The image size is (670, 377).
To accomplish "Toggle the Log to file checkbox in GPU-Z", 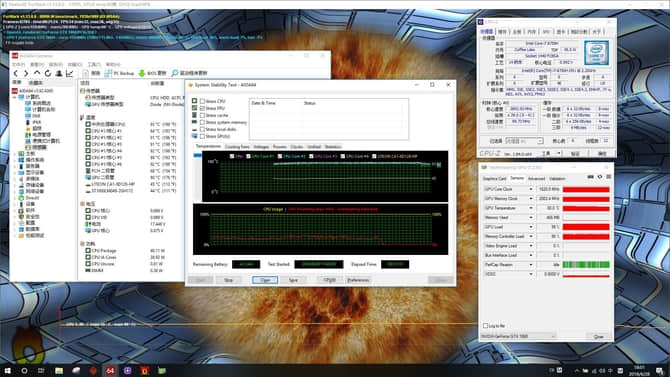I will (x=485, y=326).
